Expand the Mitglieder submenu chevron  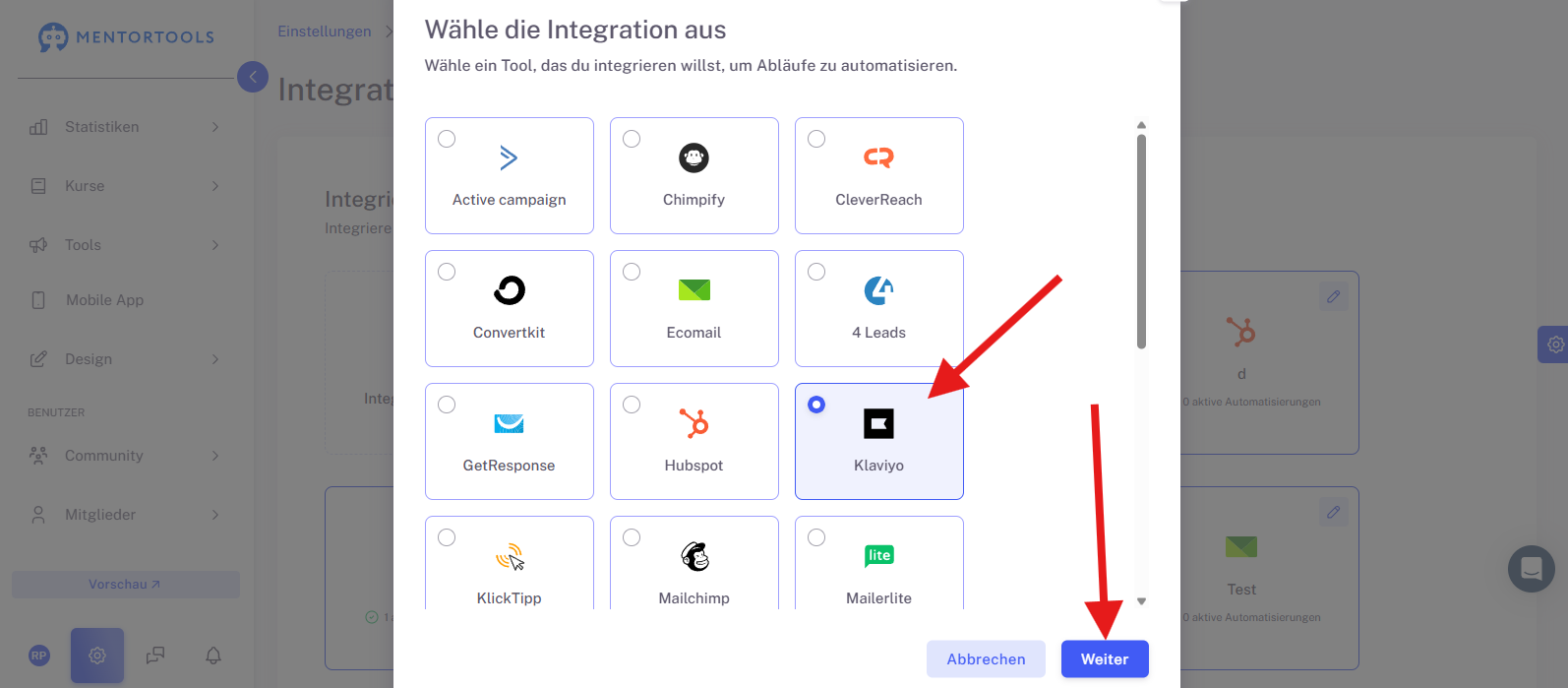[x=215, y=515]
